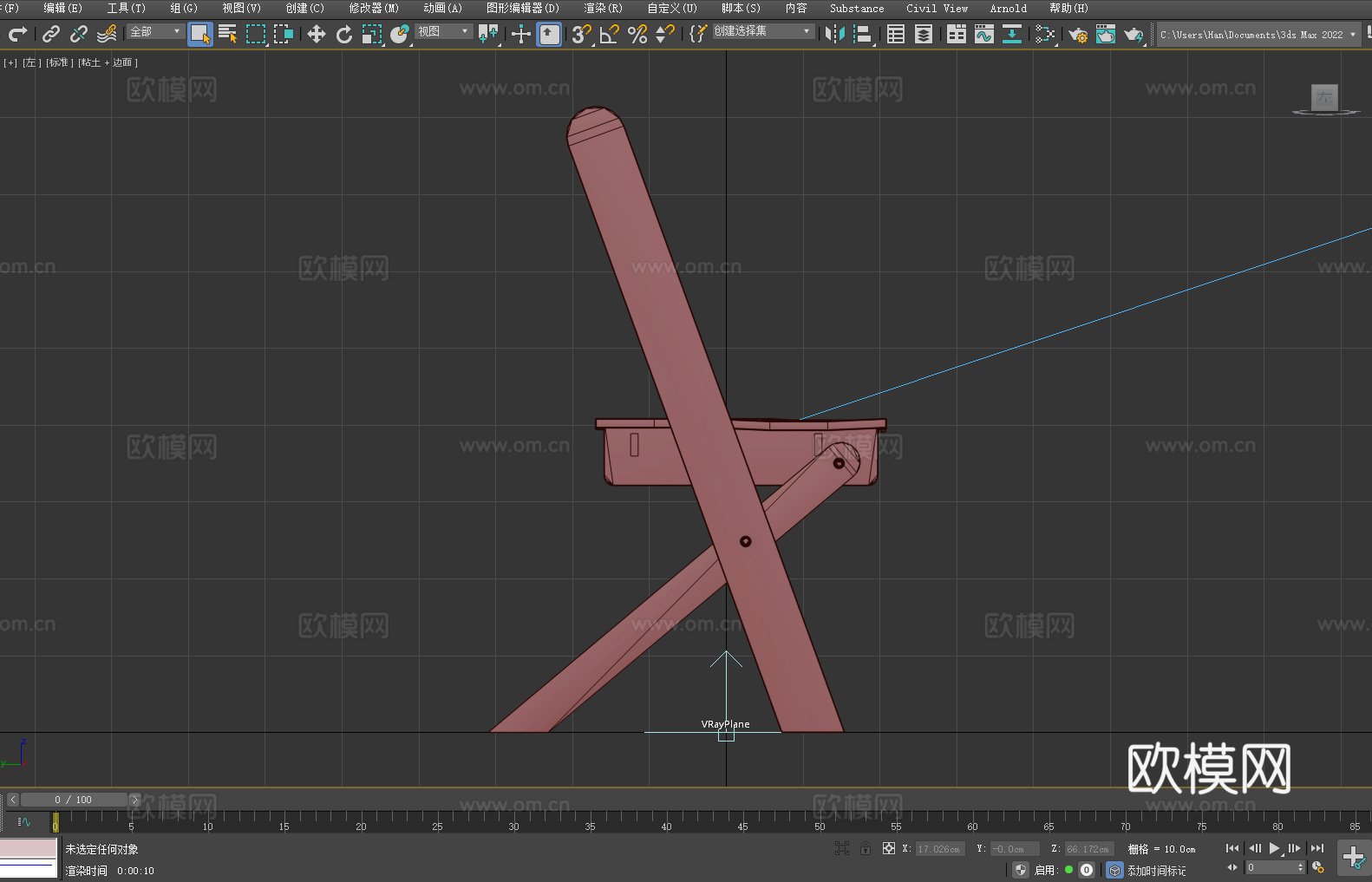
Task: Open 组(G) menu
Action: 183,8
